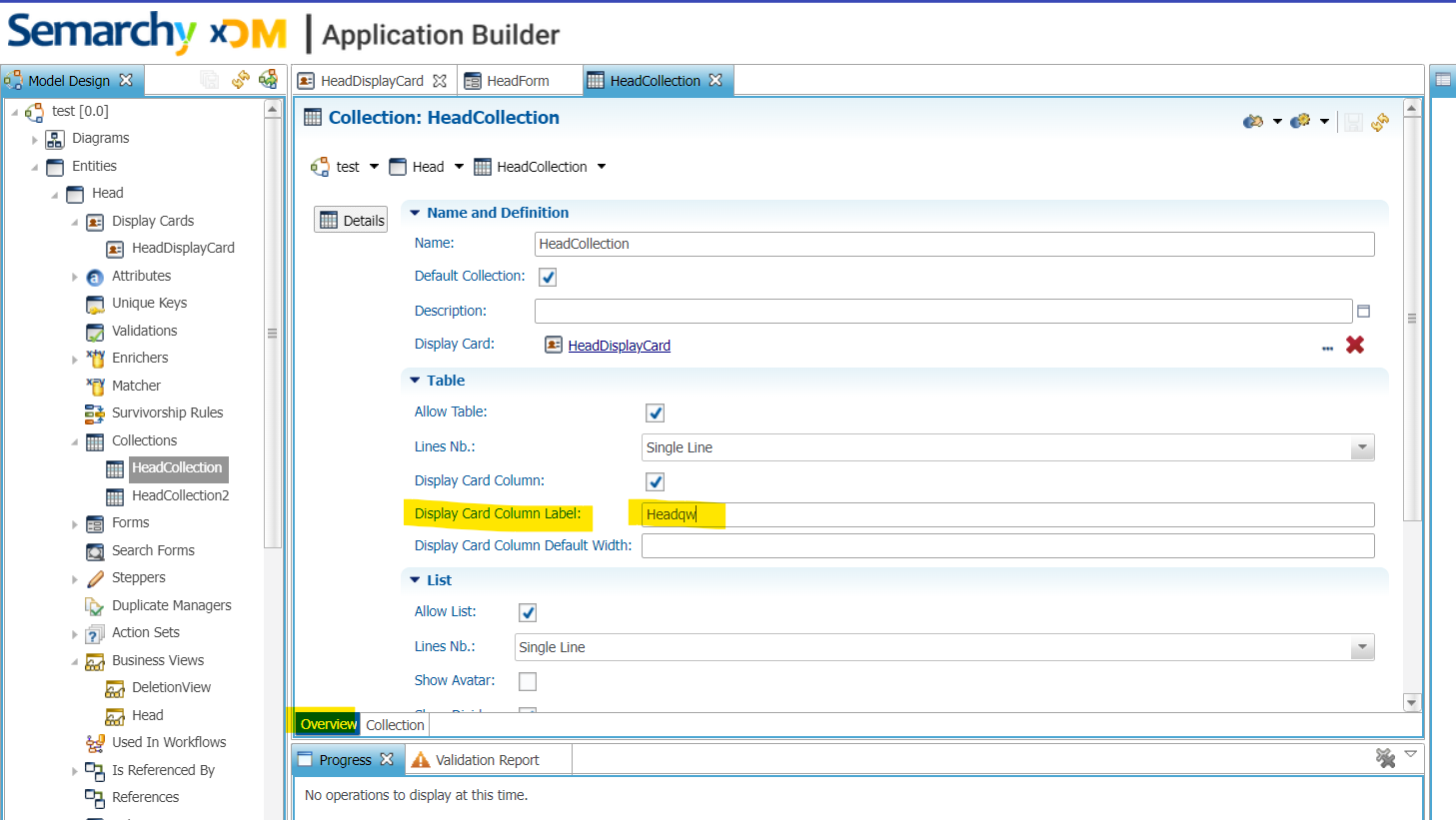1456x820 pixels.
Task: Click the remove all operations icon in Progress
Action: click(1385, 758)
